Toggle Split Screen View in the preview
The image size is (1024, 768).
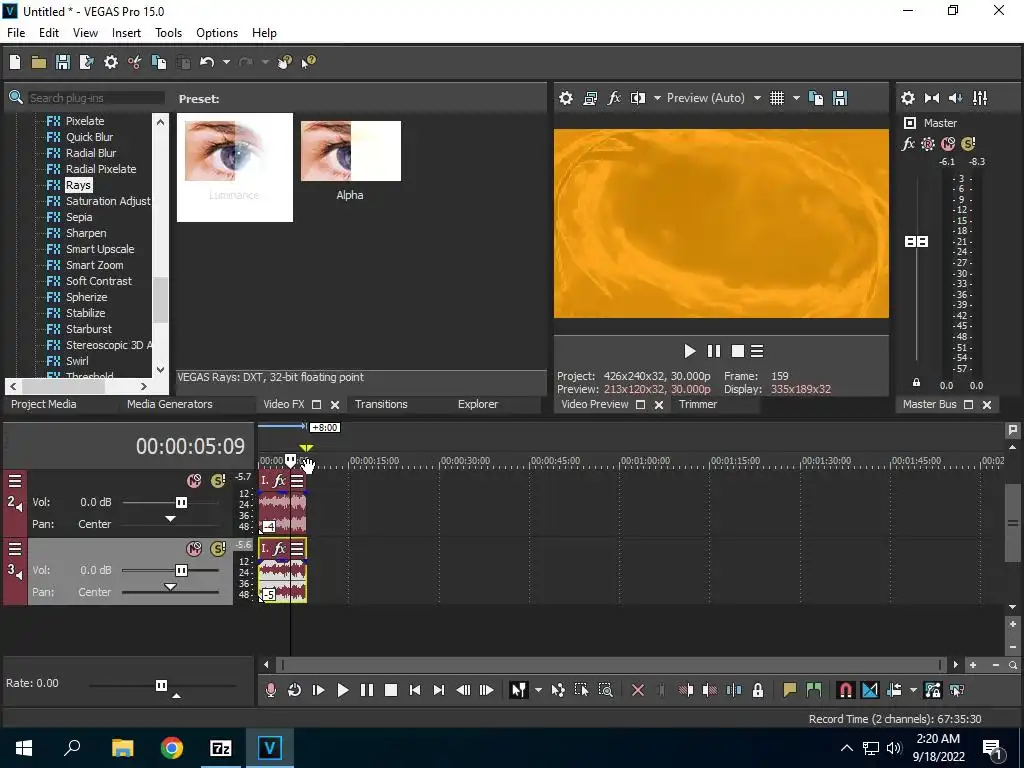tap(638, 98)
